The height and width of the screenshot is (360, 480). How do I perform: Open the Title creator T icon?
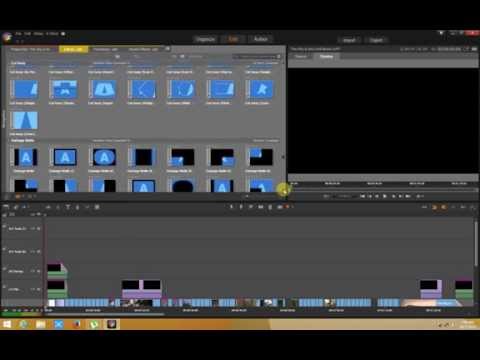point(68,207)
